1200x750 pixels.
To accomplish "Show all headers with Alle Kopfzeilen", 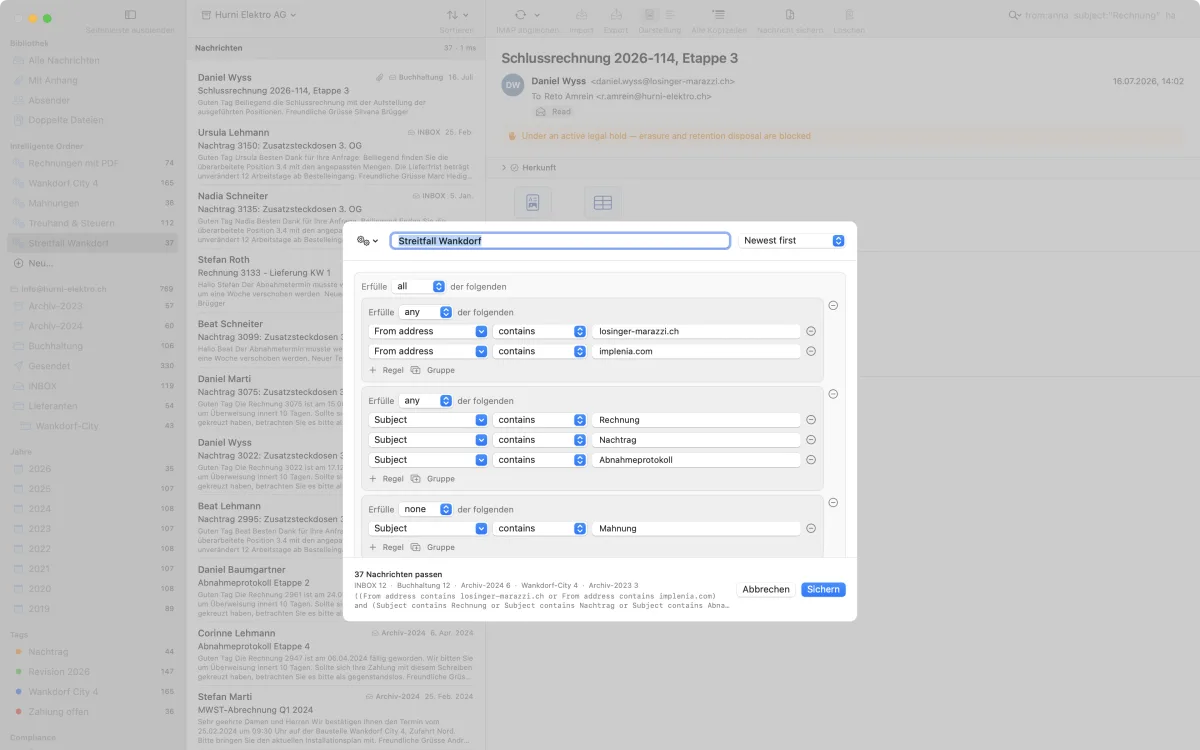I will point(718,15).
